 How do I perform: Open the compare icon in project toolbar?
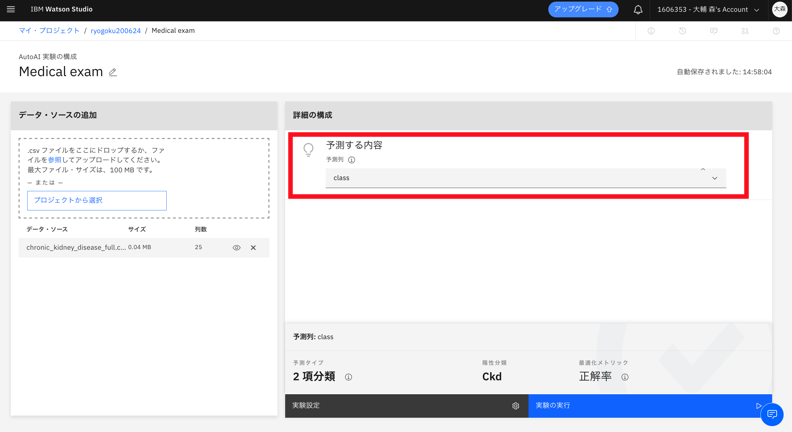point(745,31)
